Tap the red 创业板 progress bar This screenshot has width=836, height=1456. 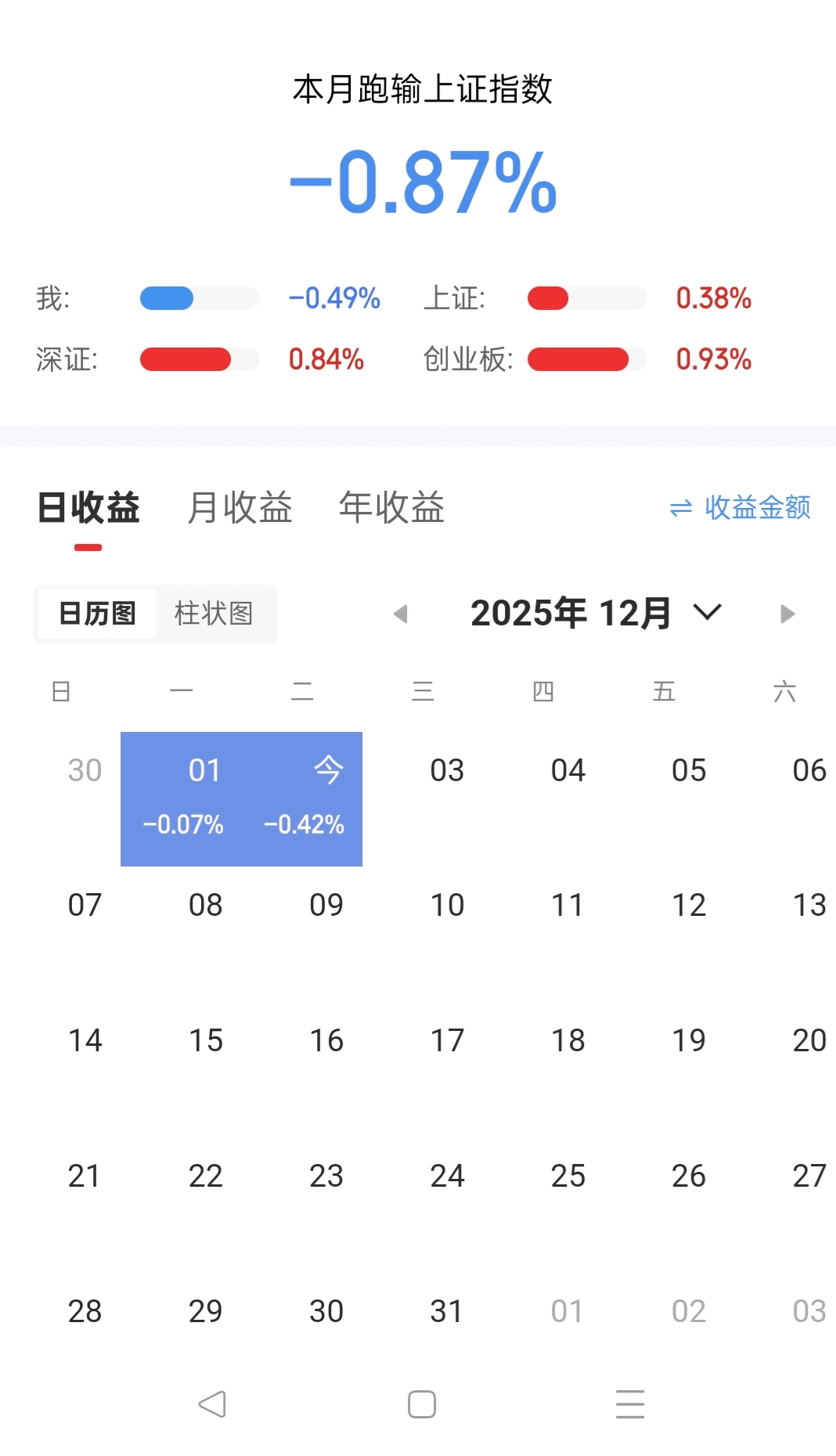pos(578,359)
